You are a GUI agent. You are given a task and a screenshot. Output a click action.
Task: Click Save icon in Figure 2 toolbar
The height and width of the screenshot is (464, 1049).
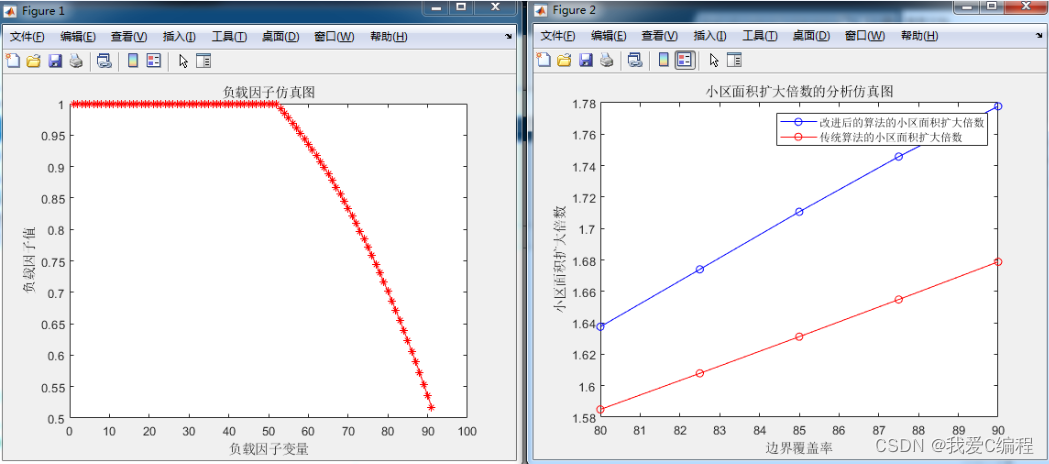pos(586,60)
